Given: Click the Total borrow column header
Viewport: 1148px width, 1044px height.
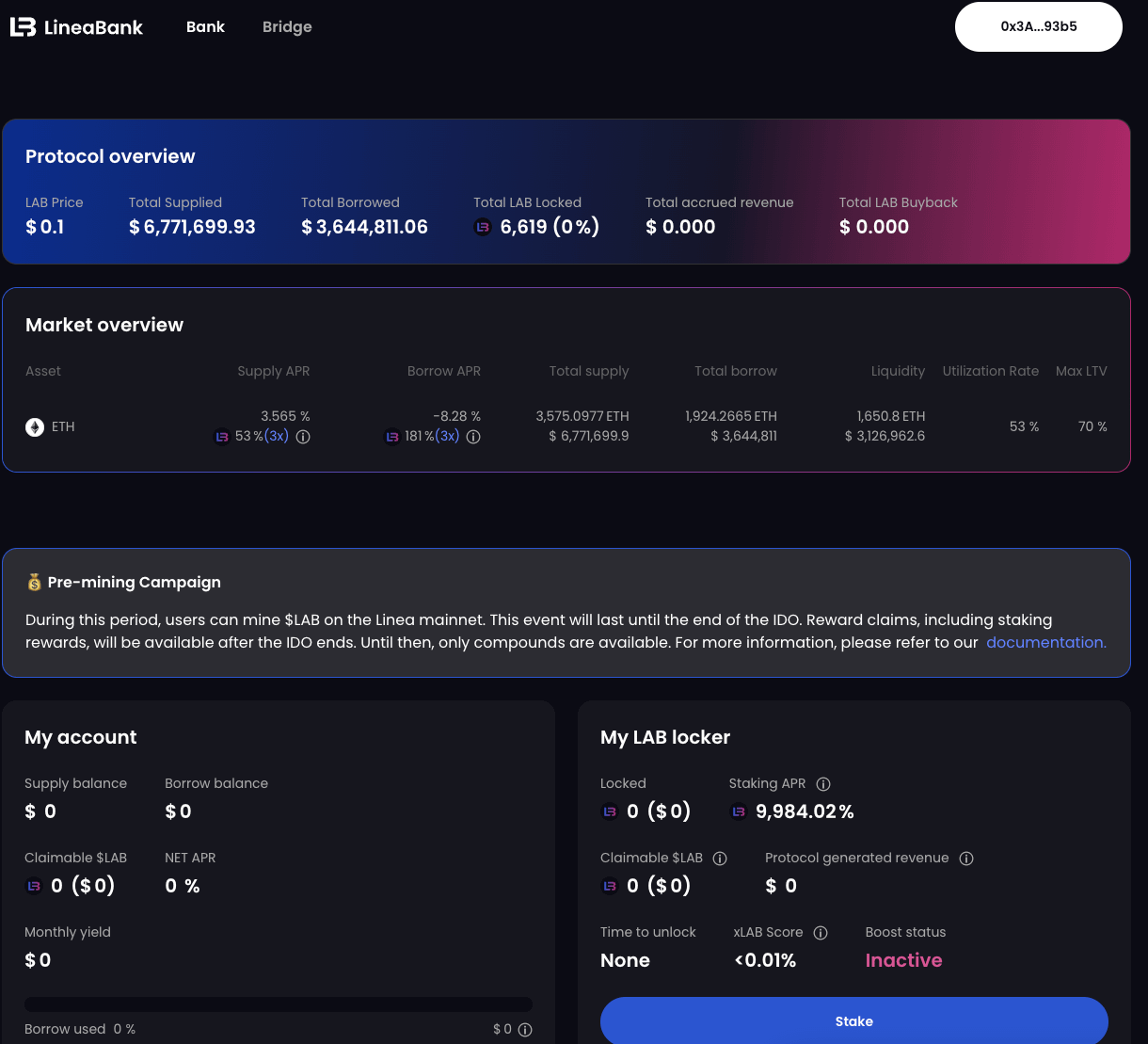Looking at the screenshot, I should tap(736, 371).
